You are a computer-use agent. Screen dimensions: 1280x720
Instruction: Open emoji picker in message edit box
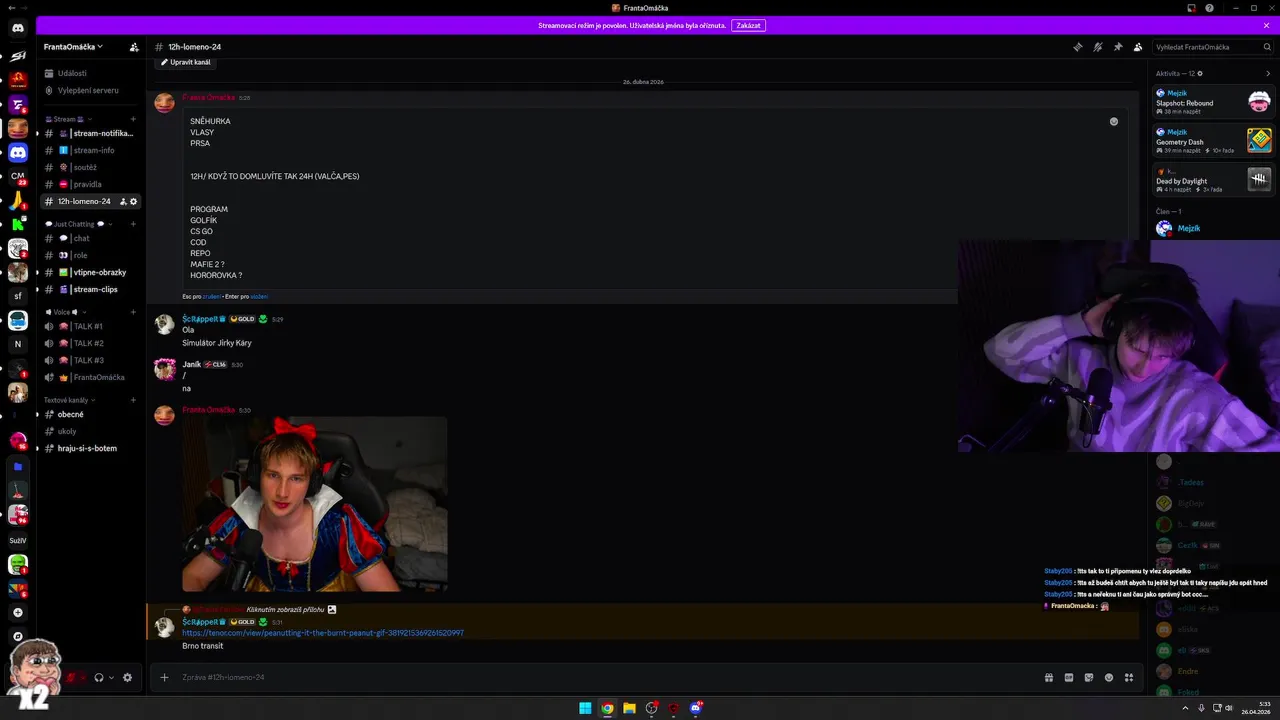tap(1113, 121)
